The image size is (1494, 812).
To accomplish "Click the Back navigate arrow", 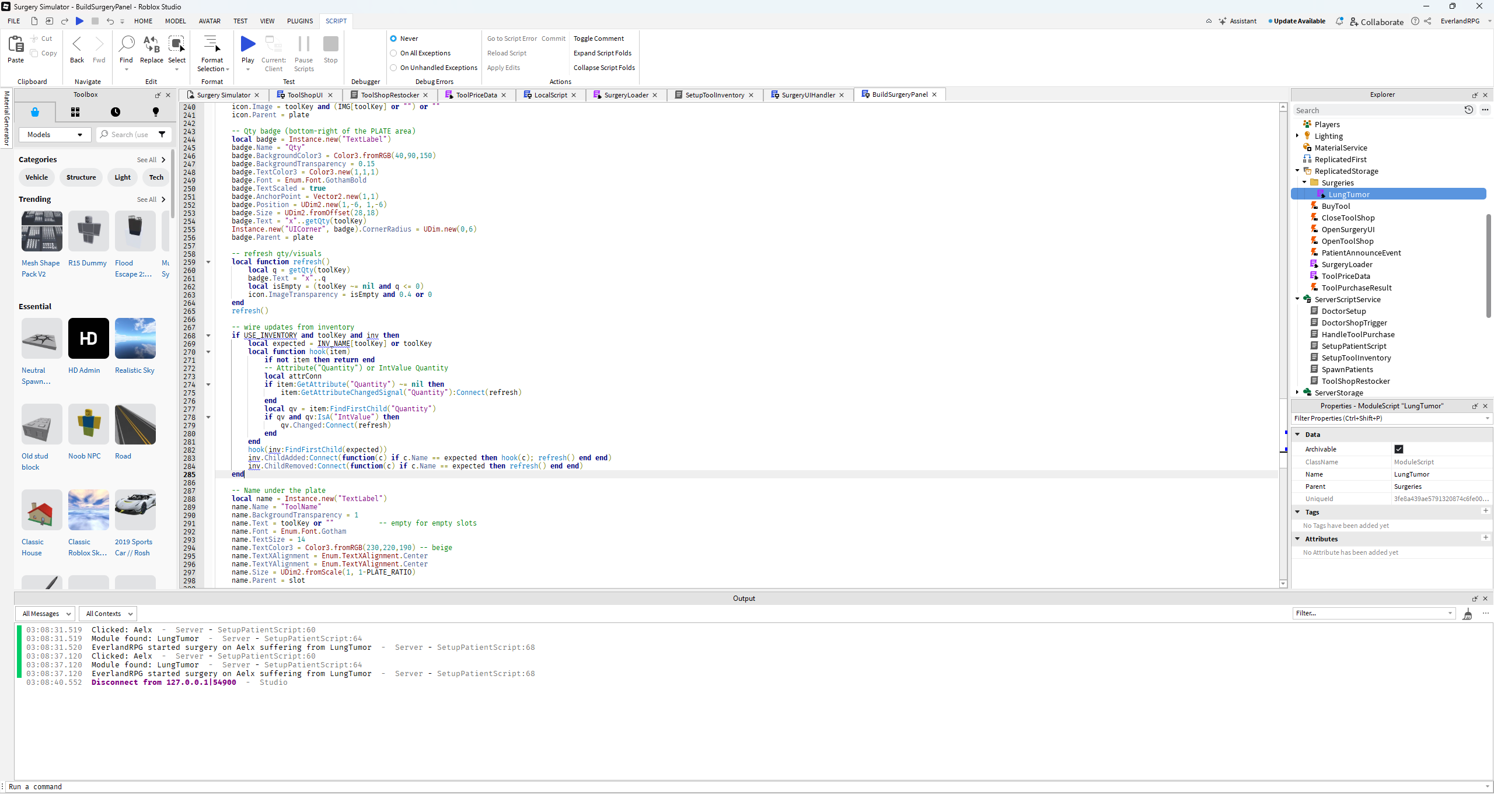I will 77,44.
